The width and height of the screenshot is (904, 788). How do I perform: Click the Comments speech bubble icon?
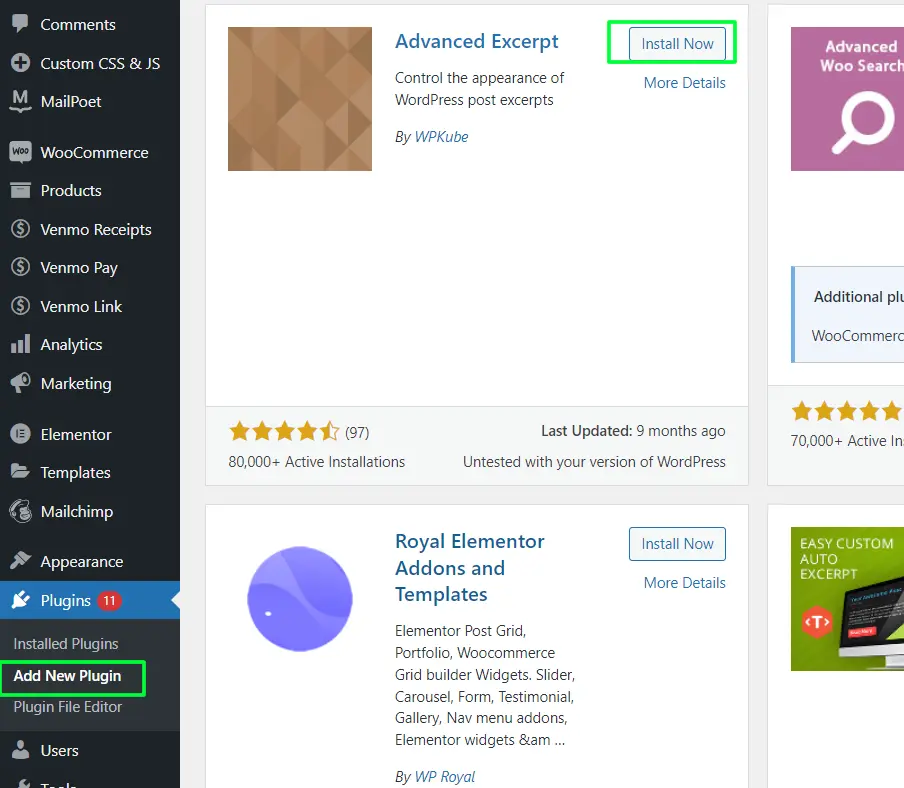click(20, 25)
